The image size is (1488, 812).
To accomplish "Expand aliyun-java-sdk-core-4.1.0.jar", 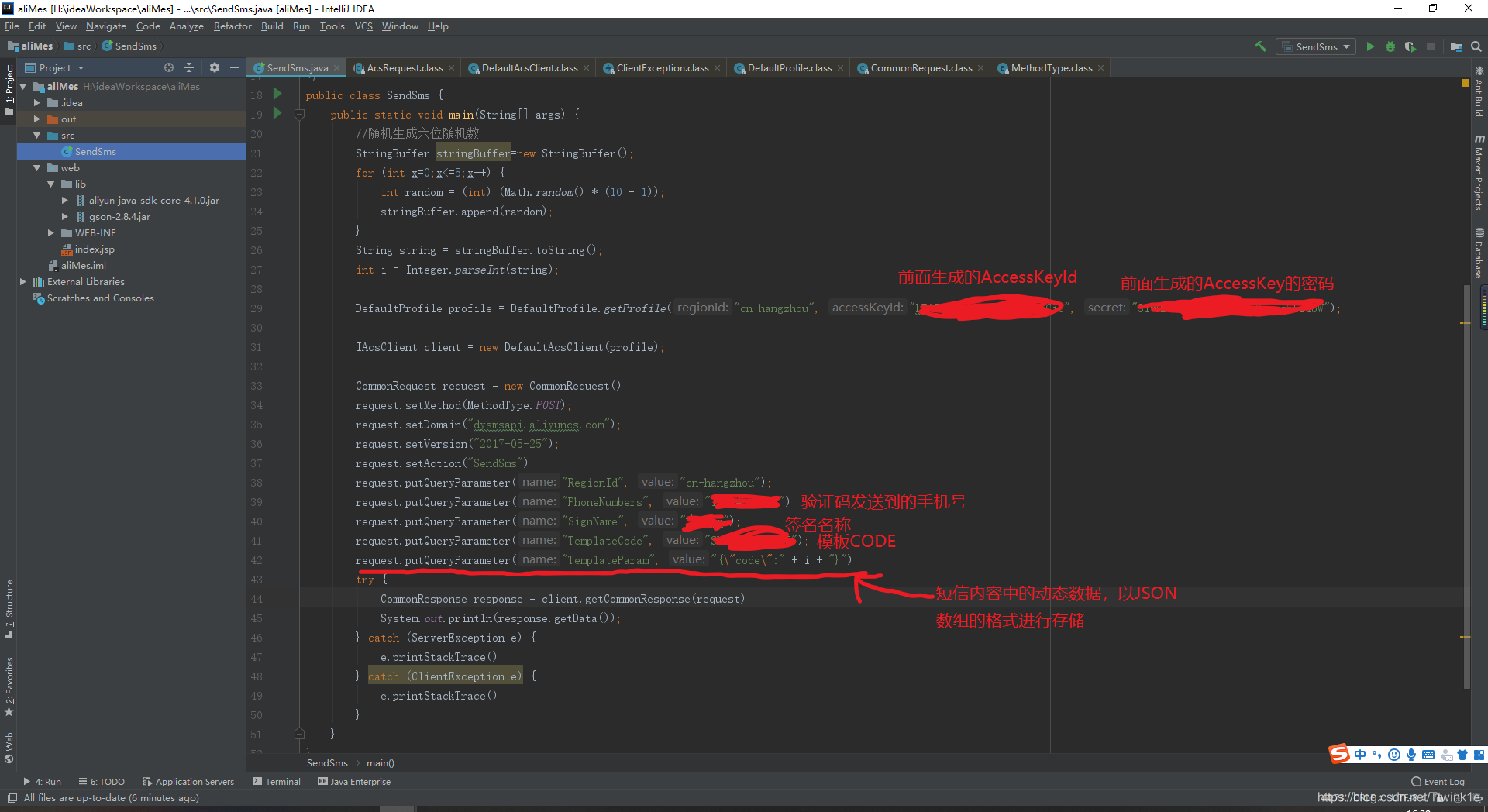I will click(64, 200).
